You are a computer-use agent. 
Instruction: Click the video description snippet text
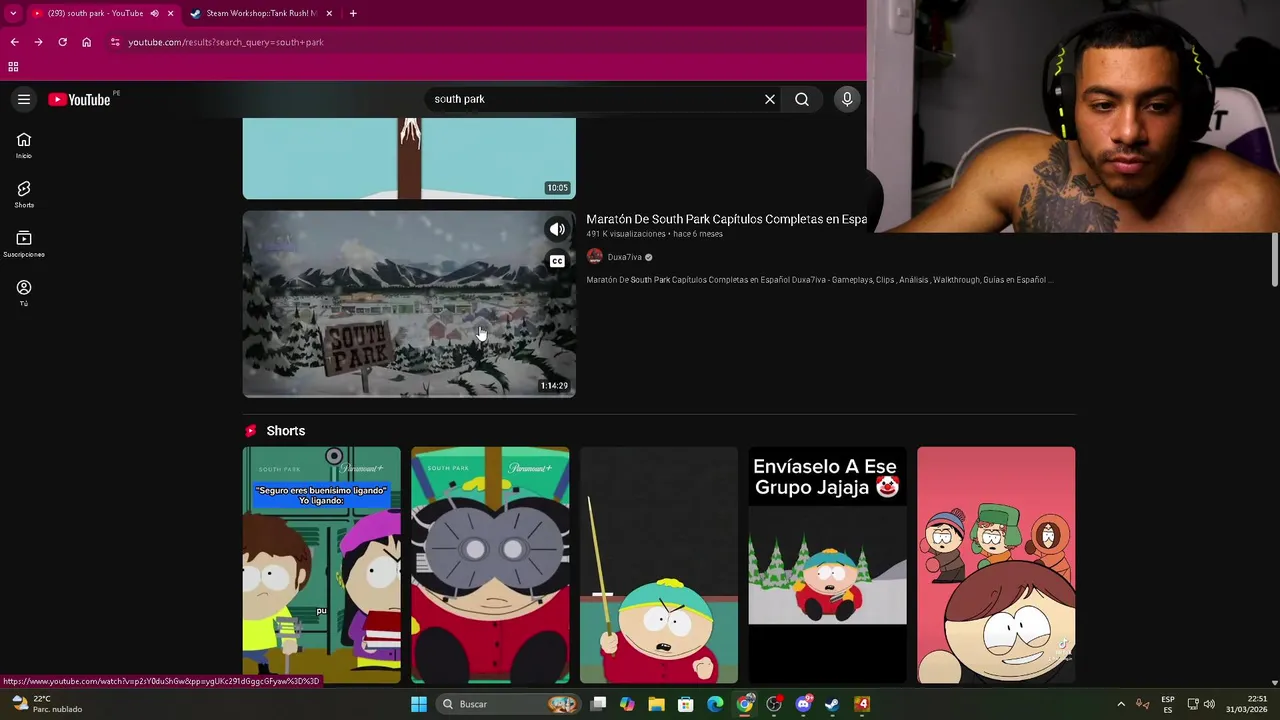[x=820, y=280]
